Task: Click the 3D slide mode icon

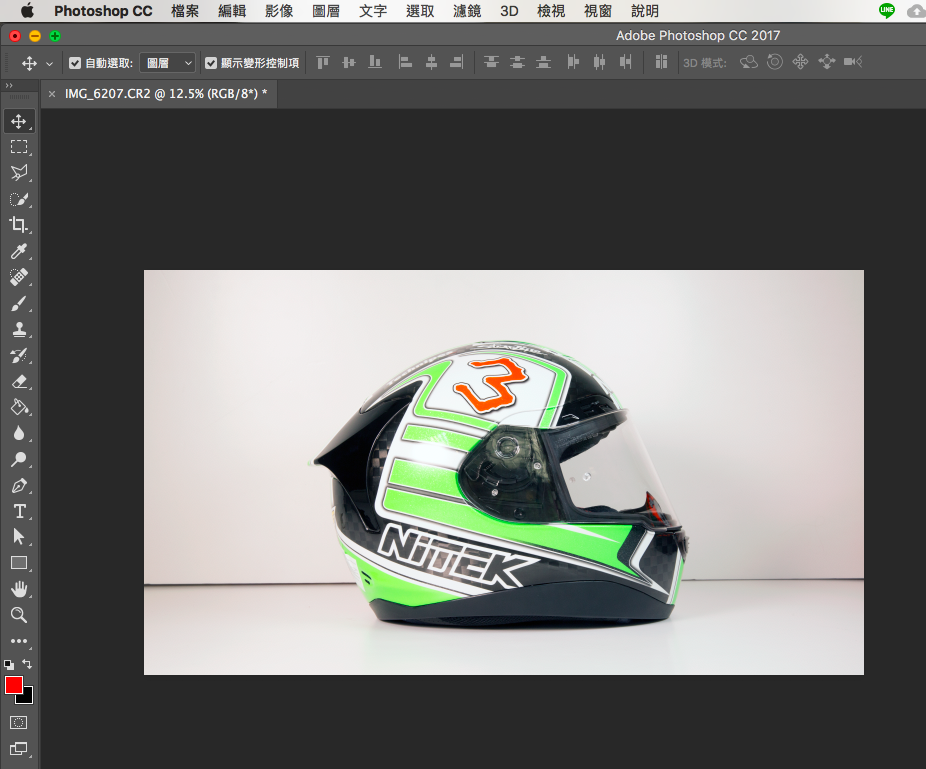Action: pos(827,62)
